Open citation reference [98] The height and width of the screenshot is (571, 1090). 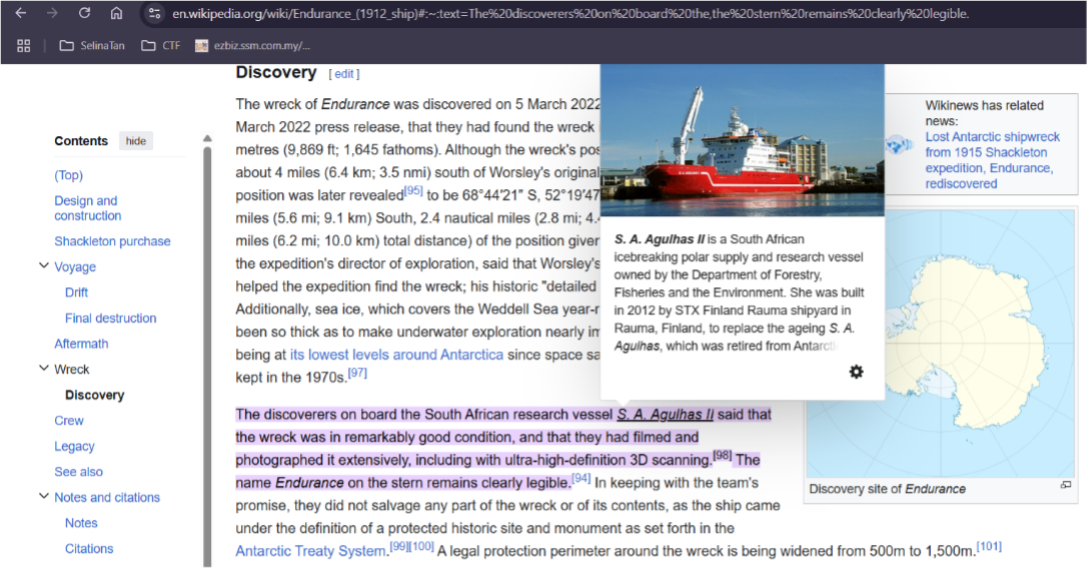[722, 455]
